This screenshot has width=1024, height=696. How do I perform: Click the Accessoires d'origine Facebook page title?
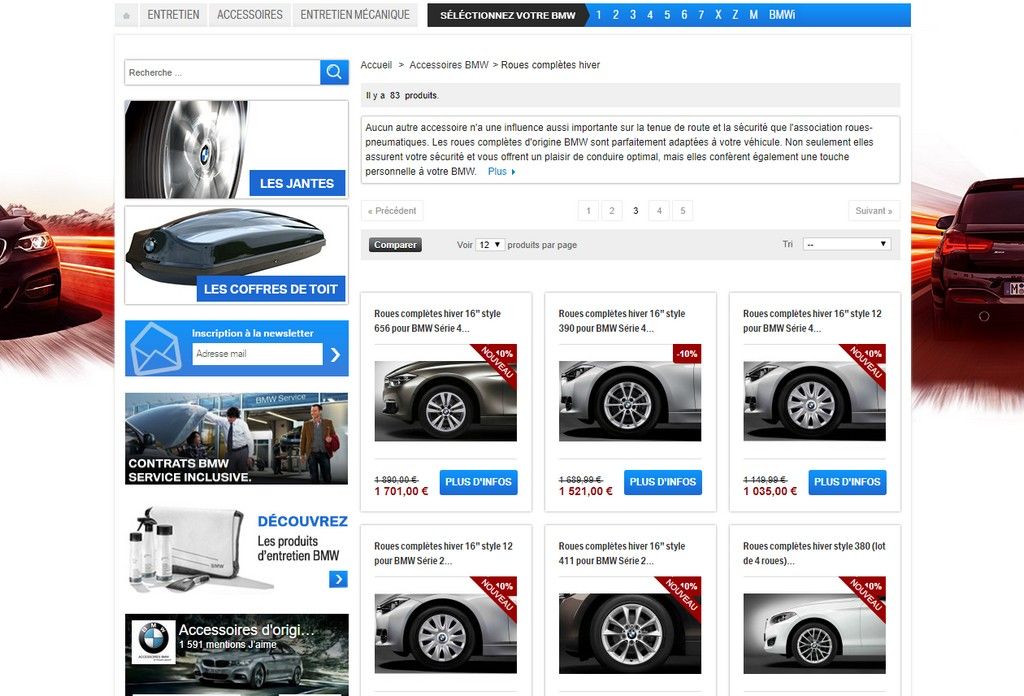click(x=247, y=630)
